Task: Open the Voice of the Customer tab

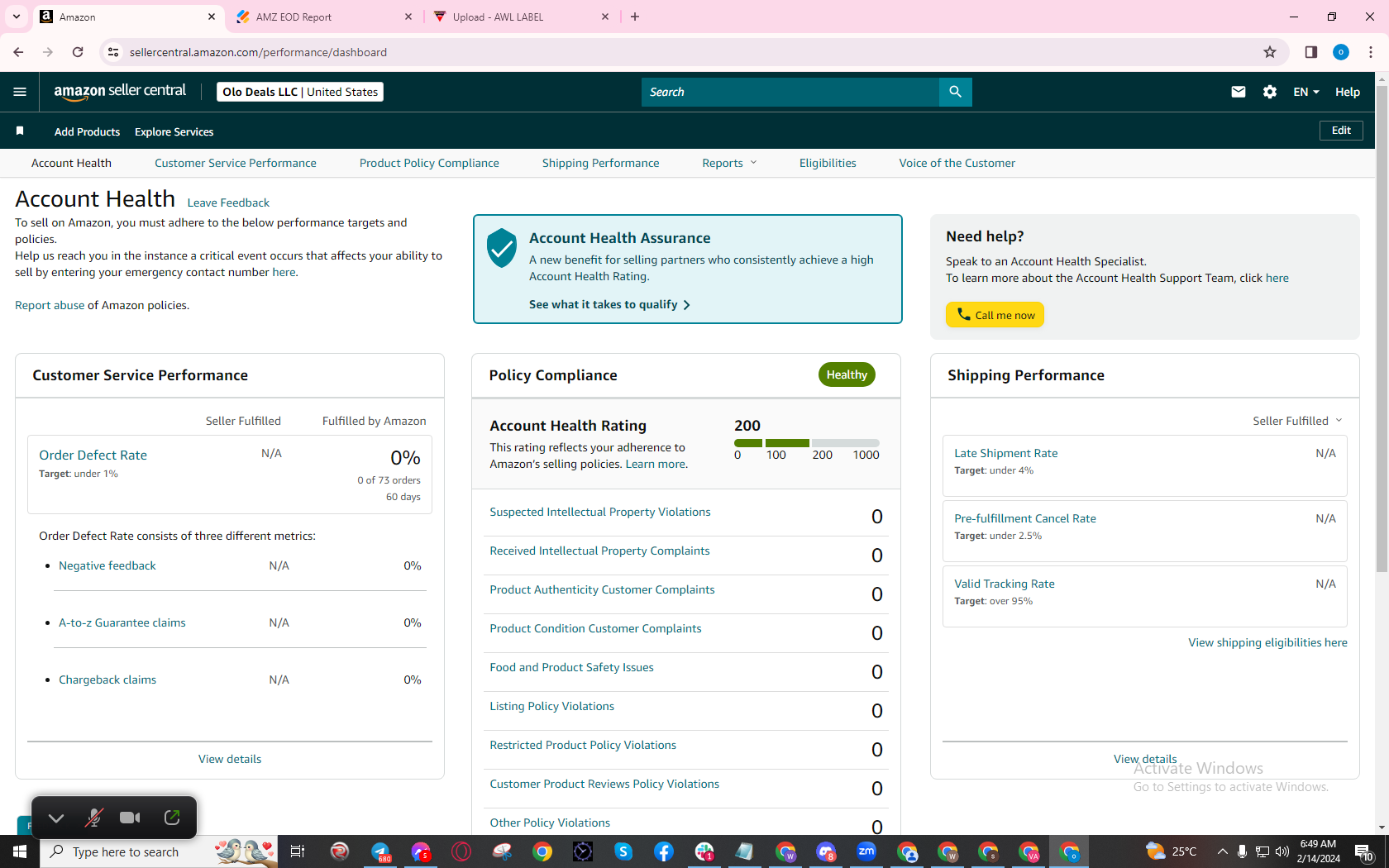Action: coord(957,163)
